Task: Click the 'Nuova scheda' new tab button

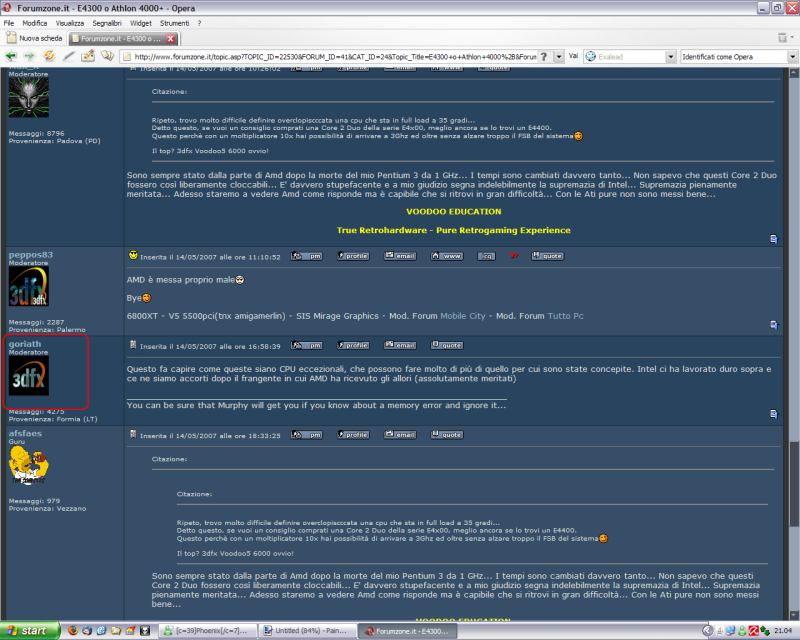Action: [x=35, y=39]
